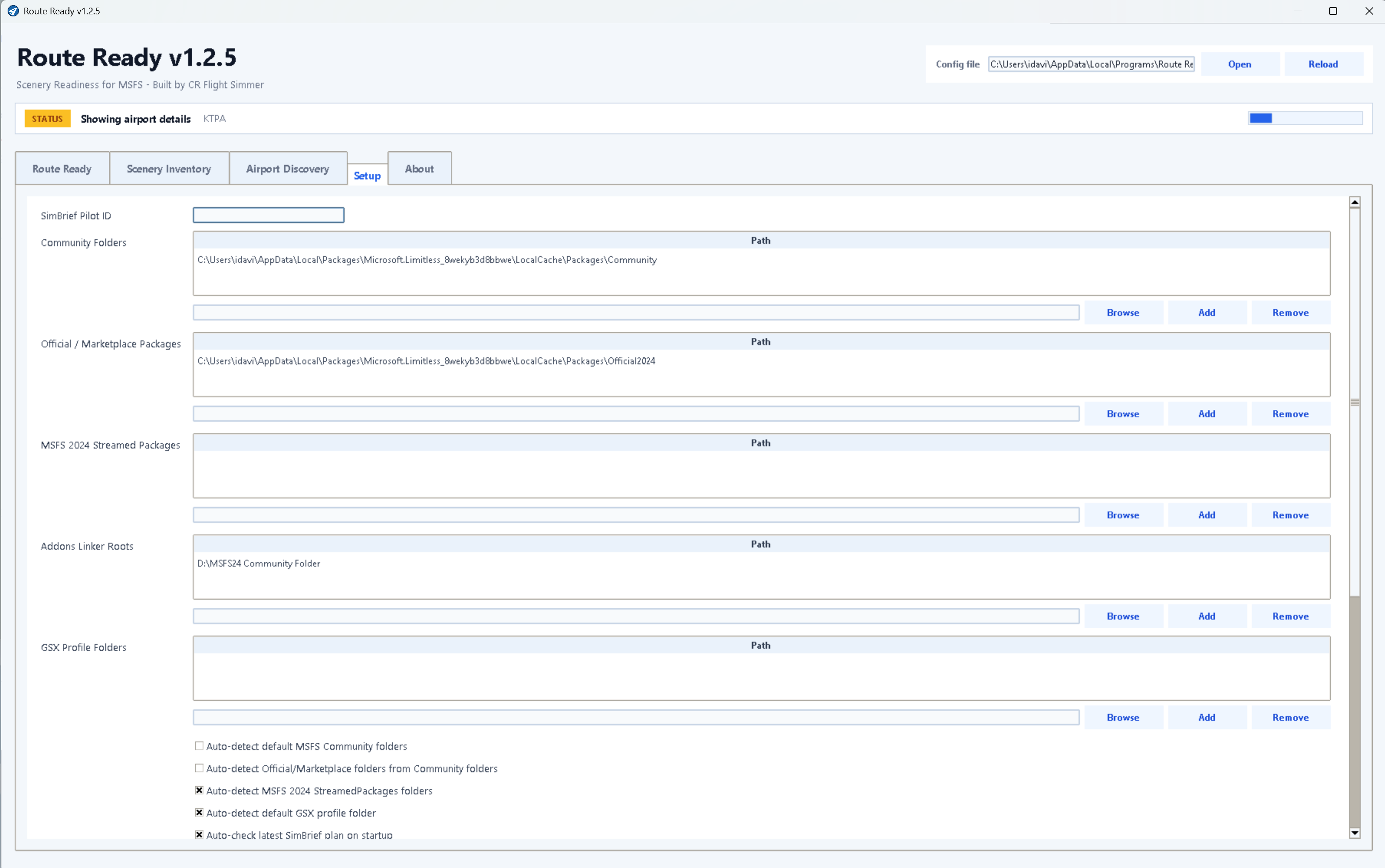Click the Addons Linker Roots Path column header
The height and width of the screenshot is (868, 1385).
click(x=761, y=544)
